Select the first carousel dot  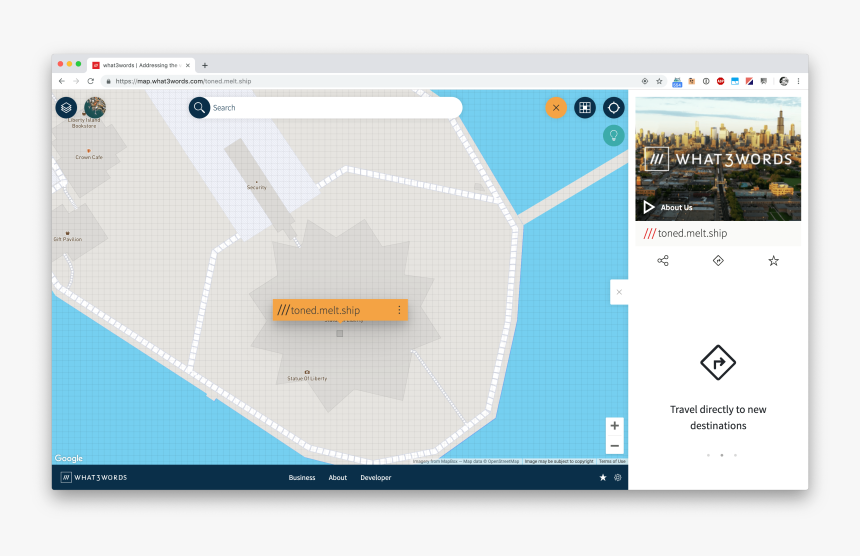(708, 455)
